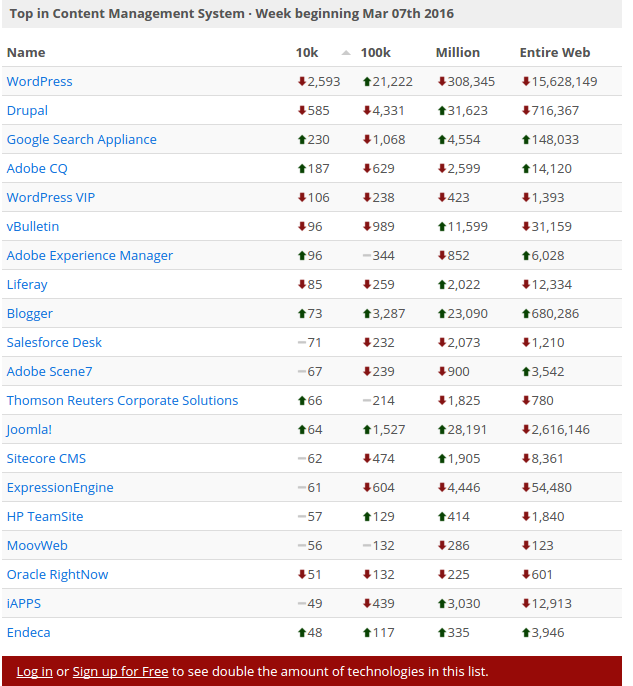This screenshot has height=686, width=633.
Task: Click the sort arrow beside 10k
Action: point(346,53)
